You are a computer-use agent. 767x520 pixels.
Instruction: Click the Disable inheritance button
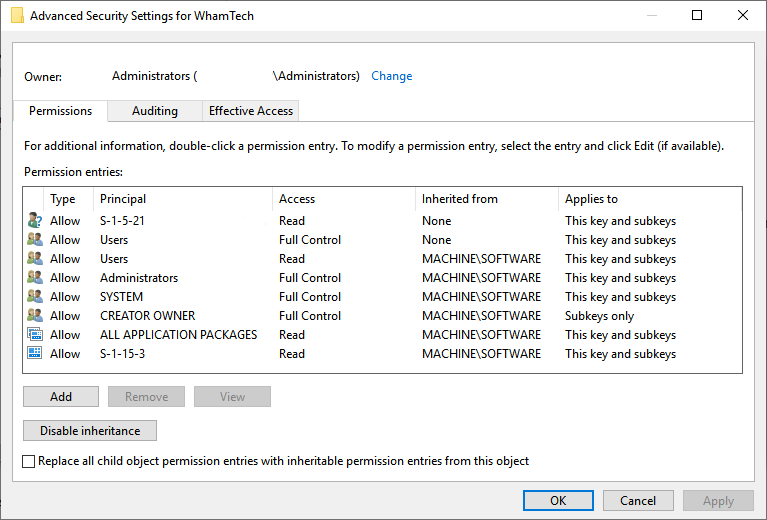point(90,431)
